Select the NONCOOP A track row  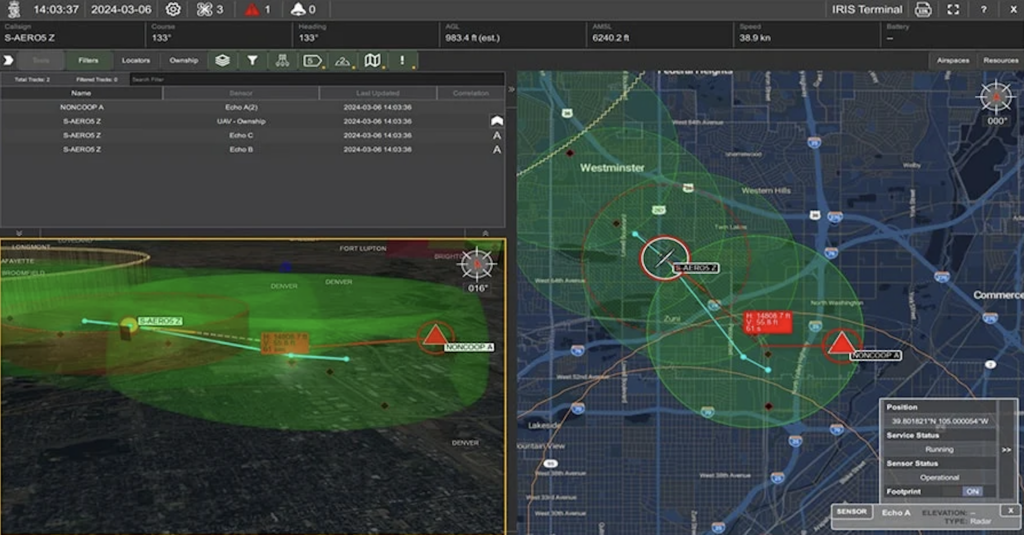pos(252,107)
